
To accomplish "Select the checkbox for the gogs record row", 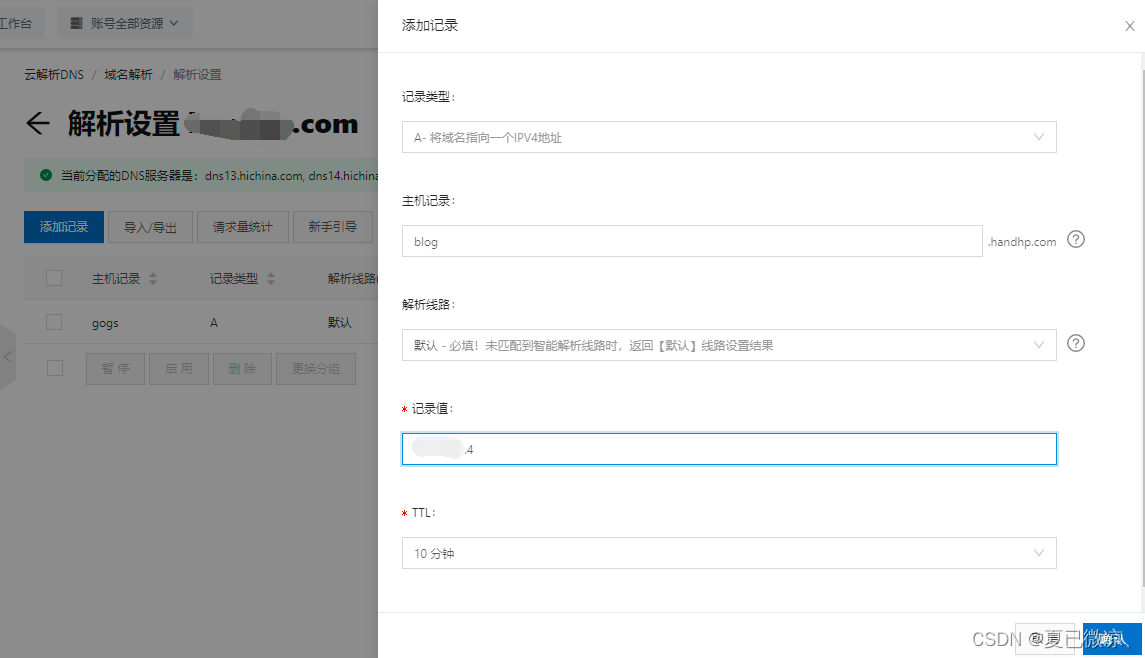I will pyautogui.click(x=54, y=323).
